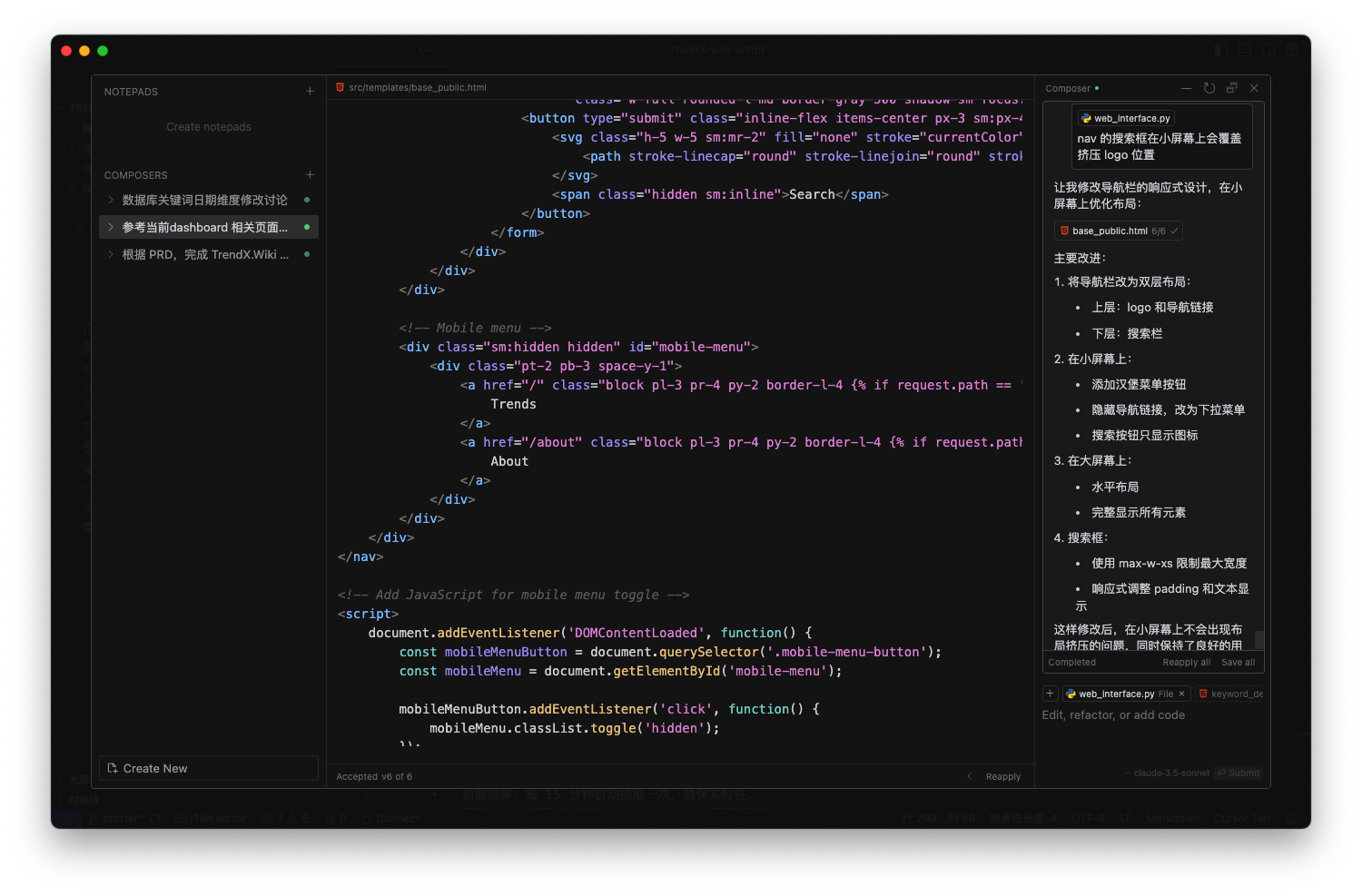The height and width of the screenshot is (896, 1362).
Task: Minimize the Composer panel
Action: point(1186,88)
